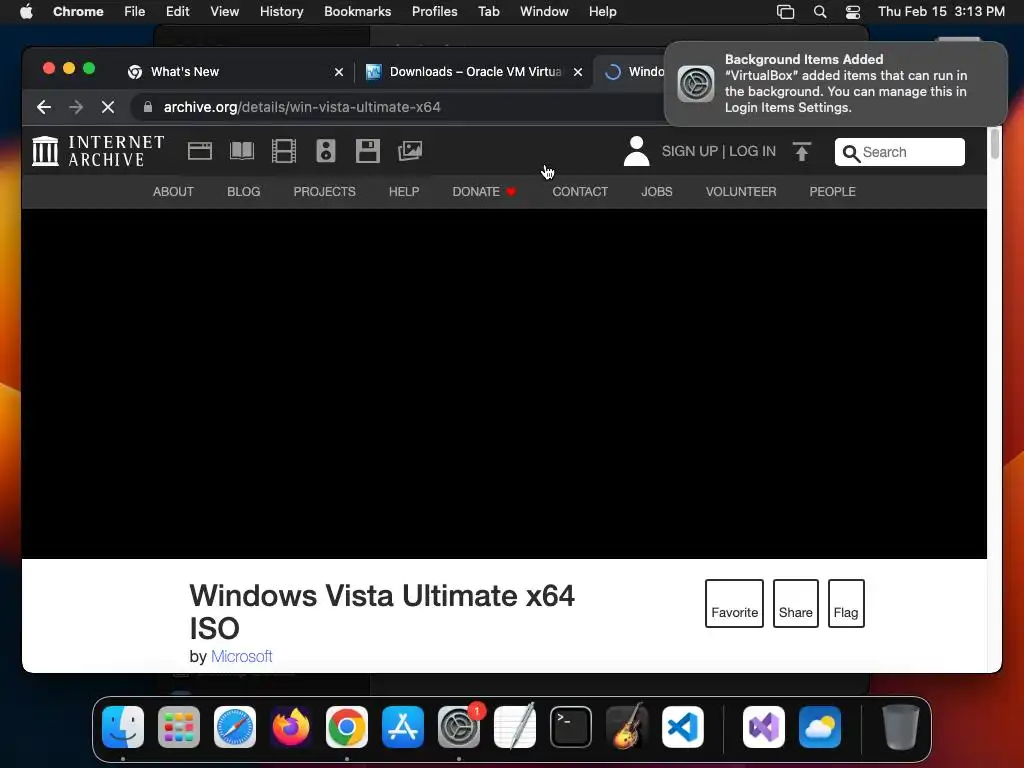Click the PEOPLE link
This screenshot has width=1024, height=768.
833,191
